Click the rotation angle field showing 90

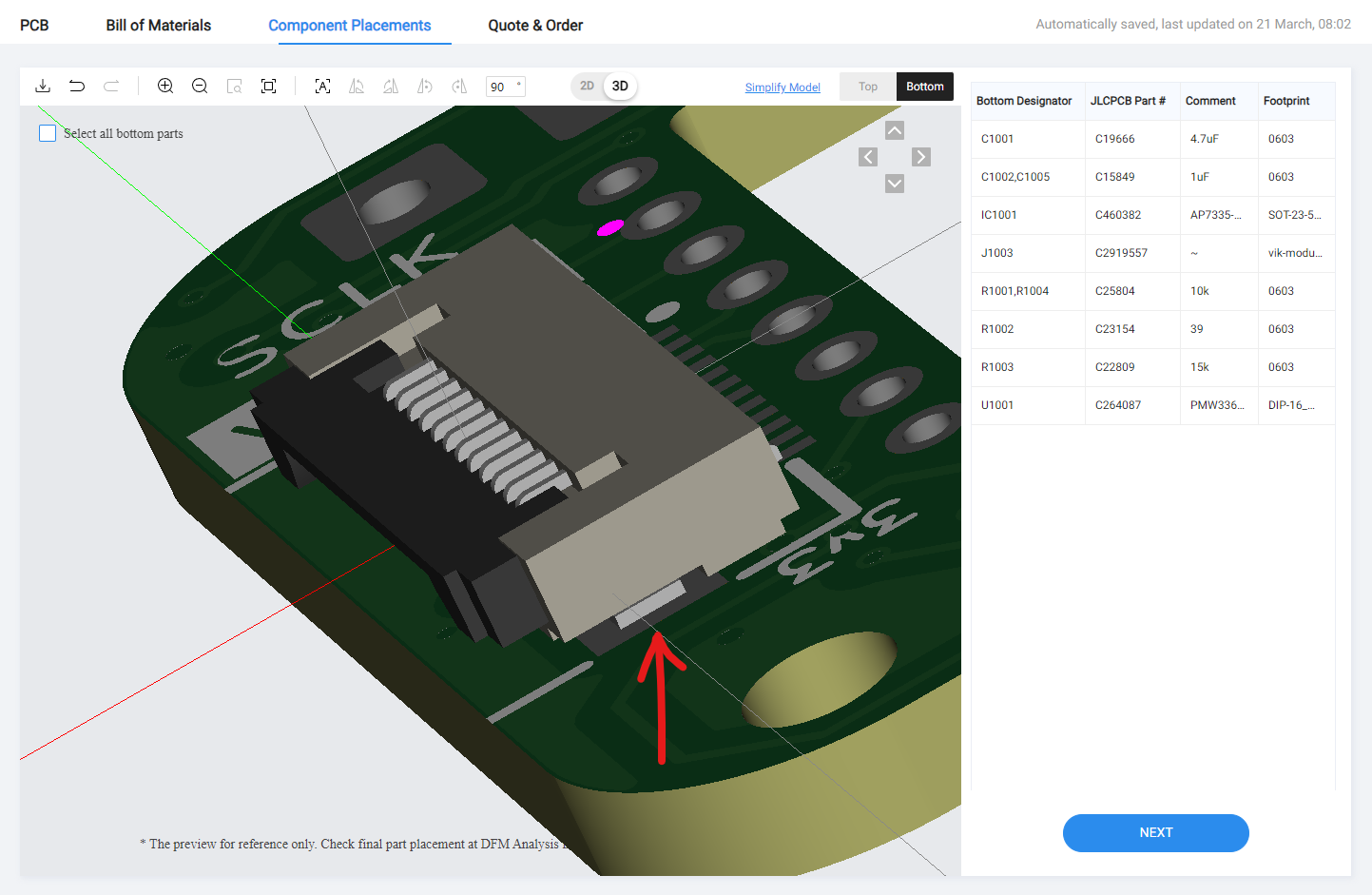click(x=505, y=87)
